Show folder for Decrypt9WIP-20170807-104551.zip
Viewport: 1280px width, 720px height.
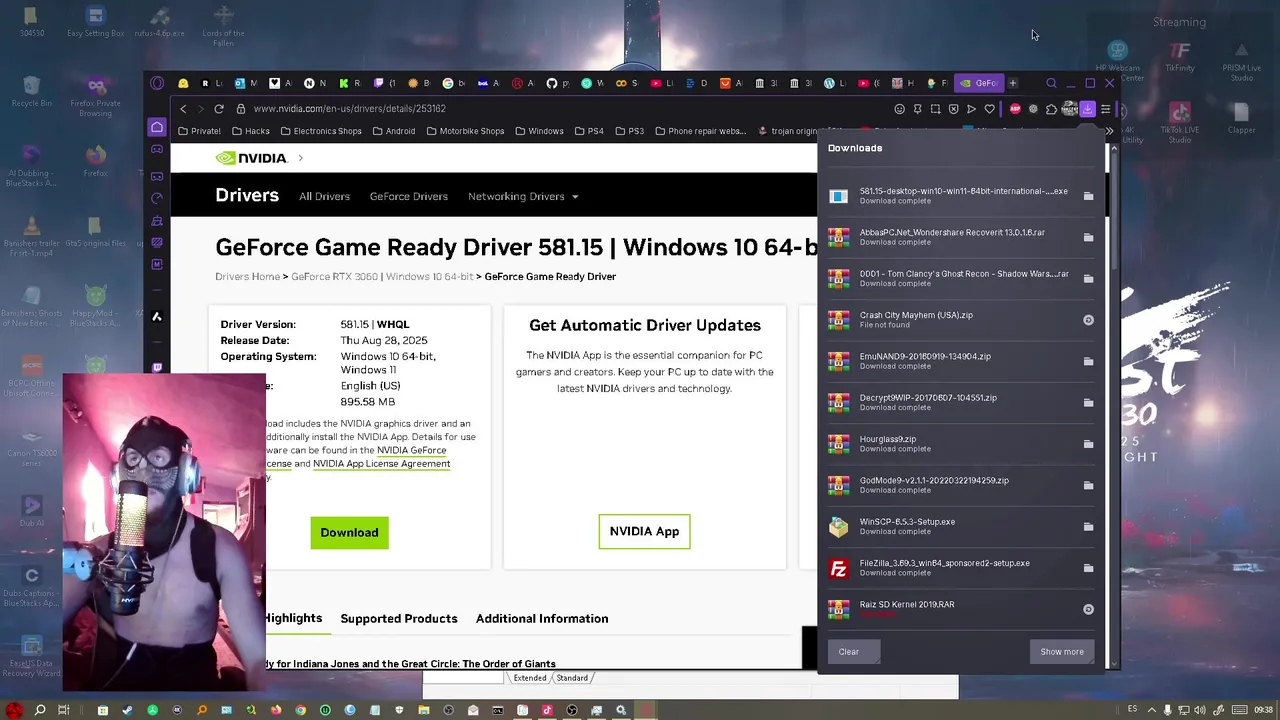(1088, 403)
